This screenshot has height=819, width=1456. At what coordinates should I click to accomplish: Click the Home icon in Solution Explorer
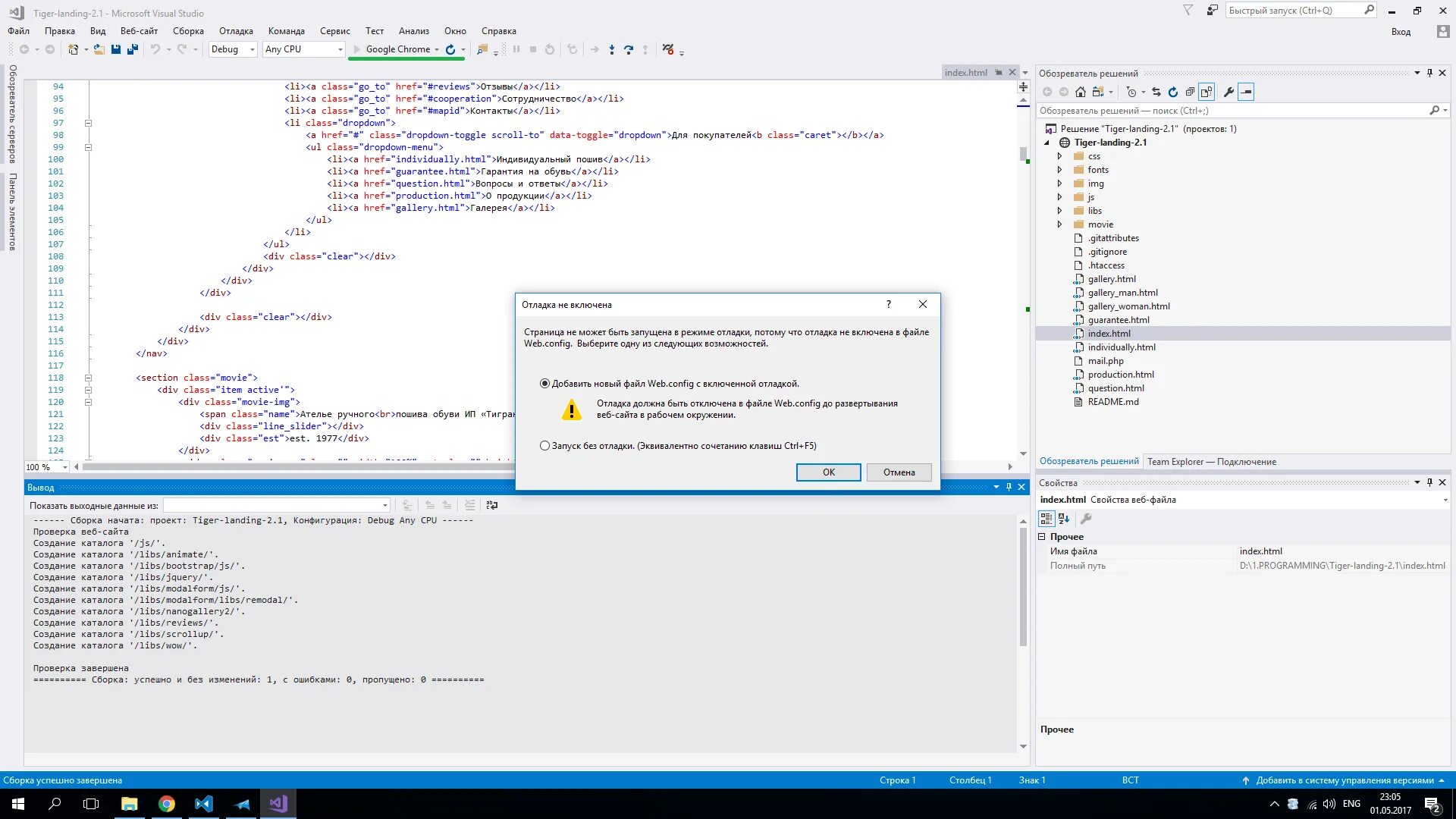pos(1081,92)
